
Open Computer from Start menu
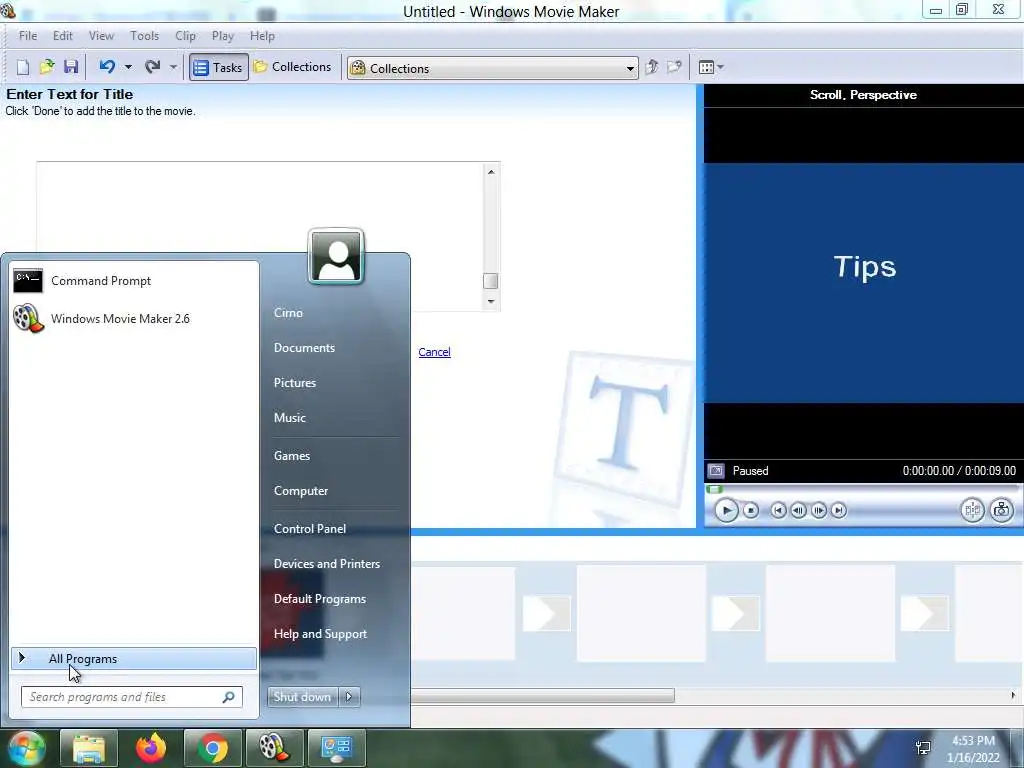click(x=300, y=491)
